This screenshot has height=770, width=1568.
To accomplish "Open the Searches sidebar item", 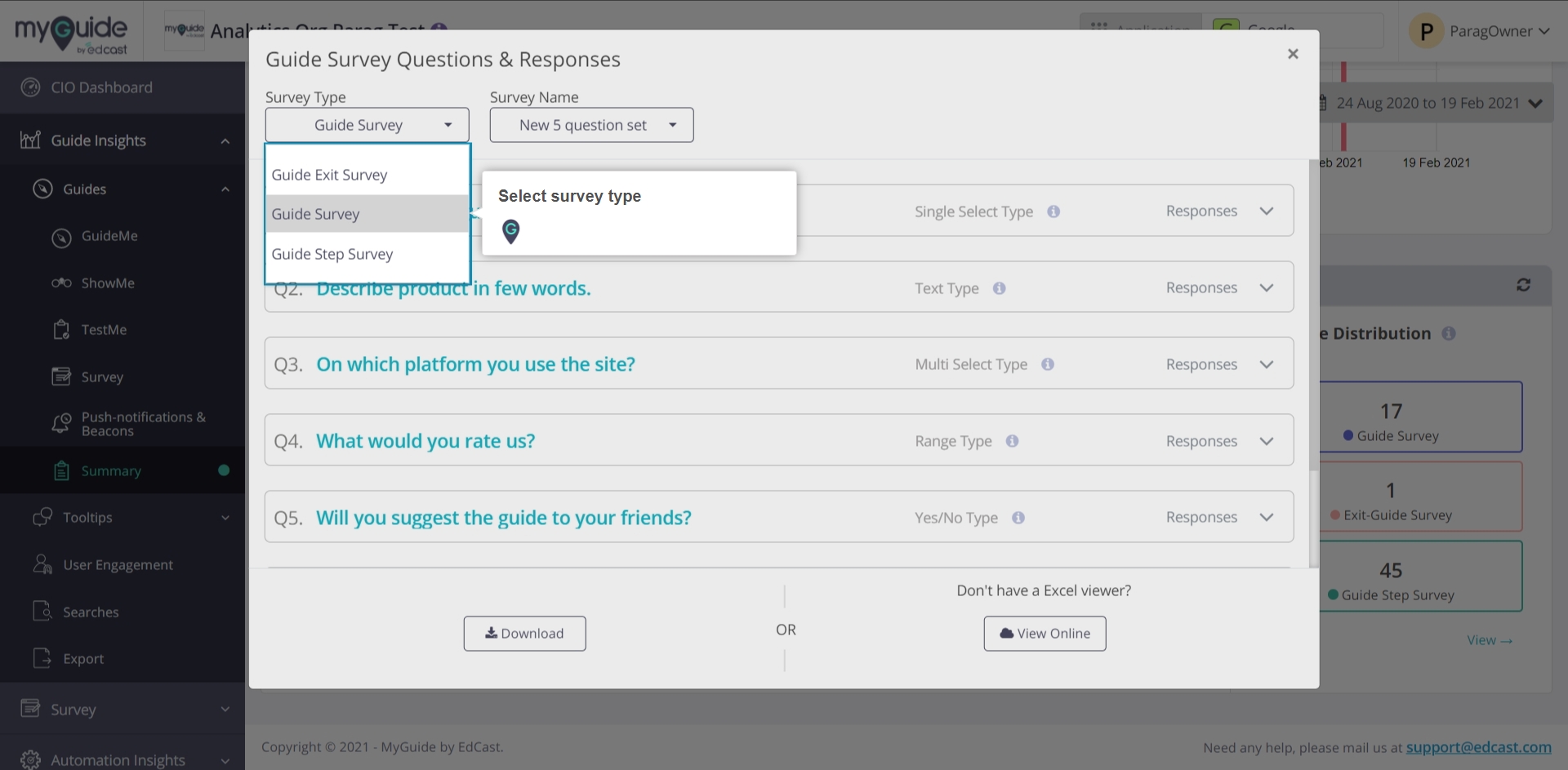I will click(122, 612).
